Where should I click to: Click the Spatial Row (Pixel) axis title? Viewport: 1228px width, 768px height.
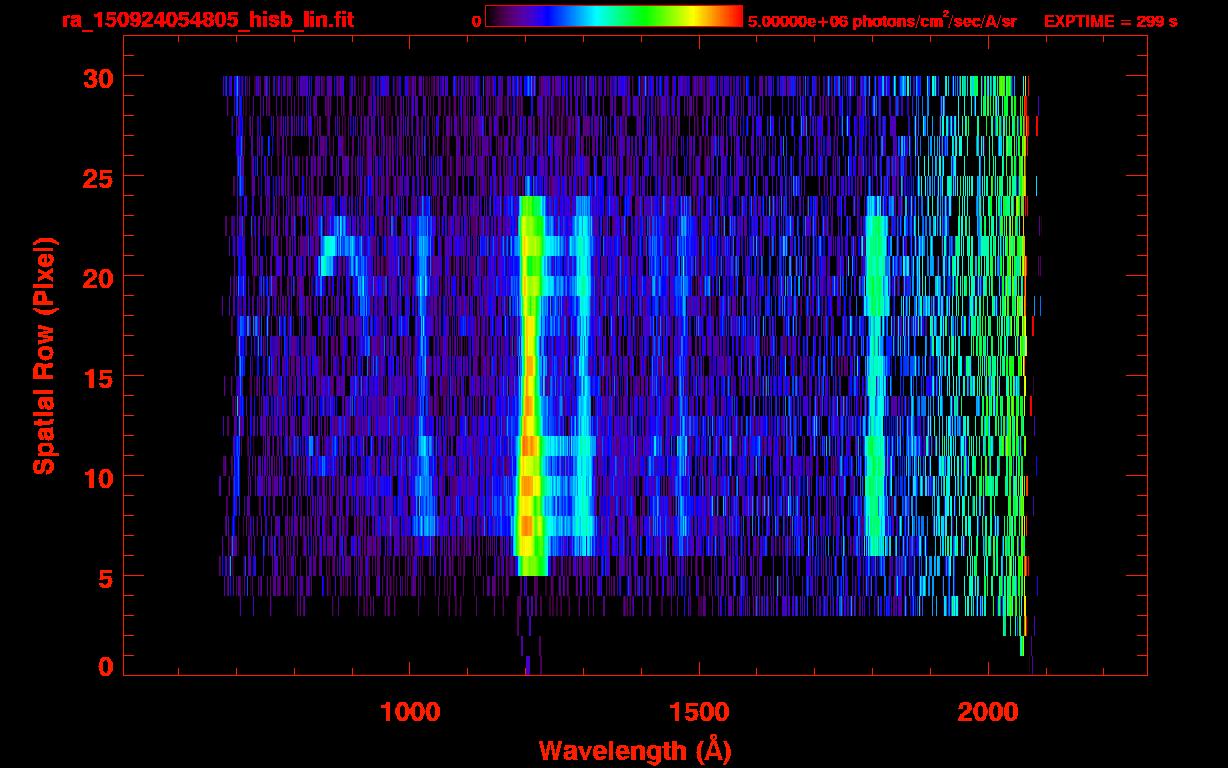tap(45, 356)
